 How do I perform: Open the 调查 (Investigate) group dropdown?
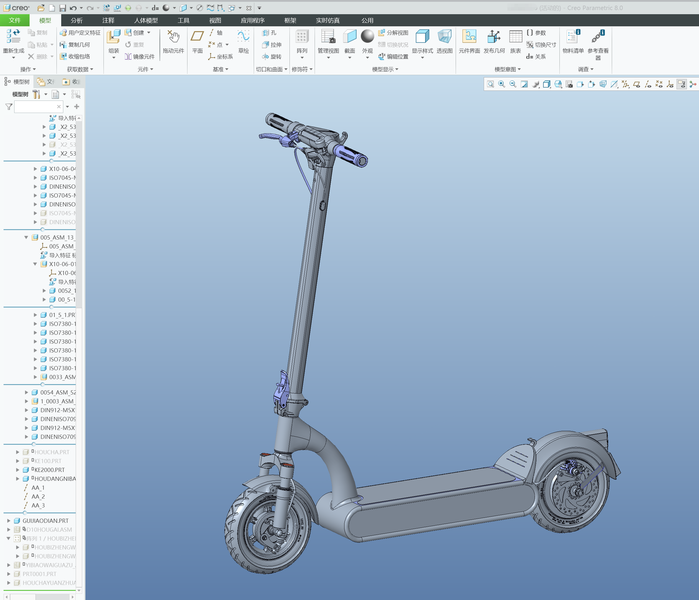(x=586, y=69)
